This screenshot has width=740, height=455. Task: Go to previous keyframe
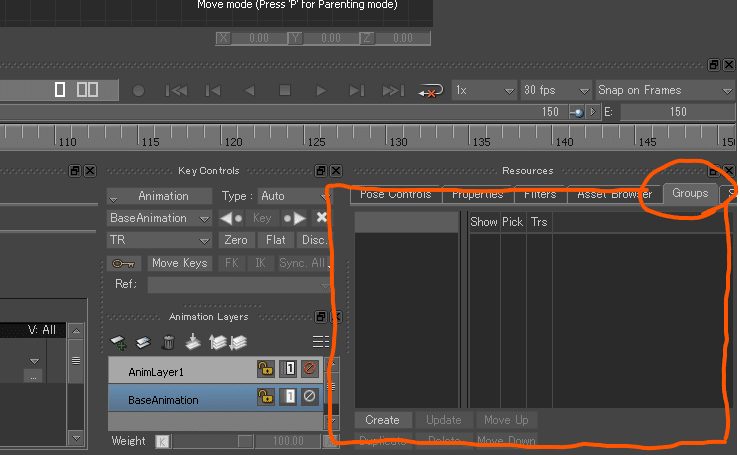(231, 218)
